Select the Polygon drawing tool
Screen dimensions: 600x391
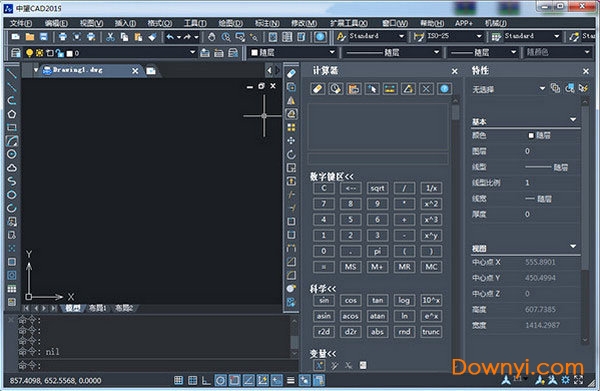(x=11, y=114)
